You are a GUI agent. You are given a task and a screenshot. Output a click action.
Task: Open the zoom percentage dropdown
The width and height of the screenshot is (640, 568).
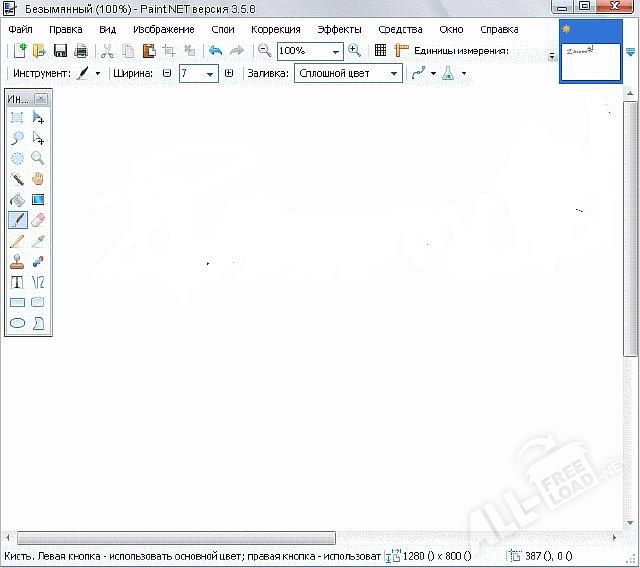(336, 51)
